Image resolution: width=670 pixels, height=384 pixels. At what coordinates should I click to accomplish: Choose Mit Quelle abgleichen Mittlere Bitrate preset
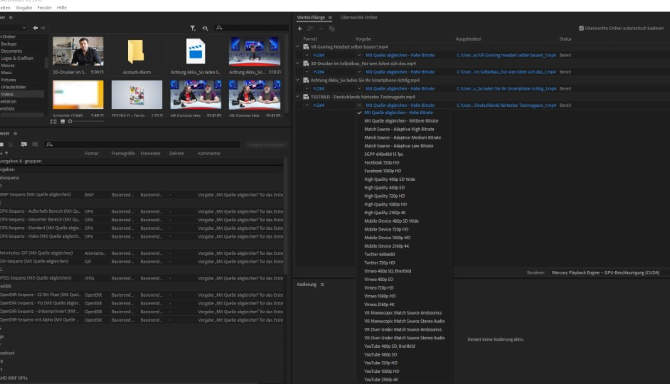pos(401,121)
